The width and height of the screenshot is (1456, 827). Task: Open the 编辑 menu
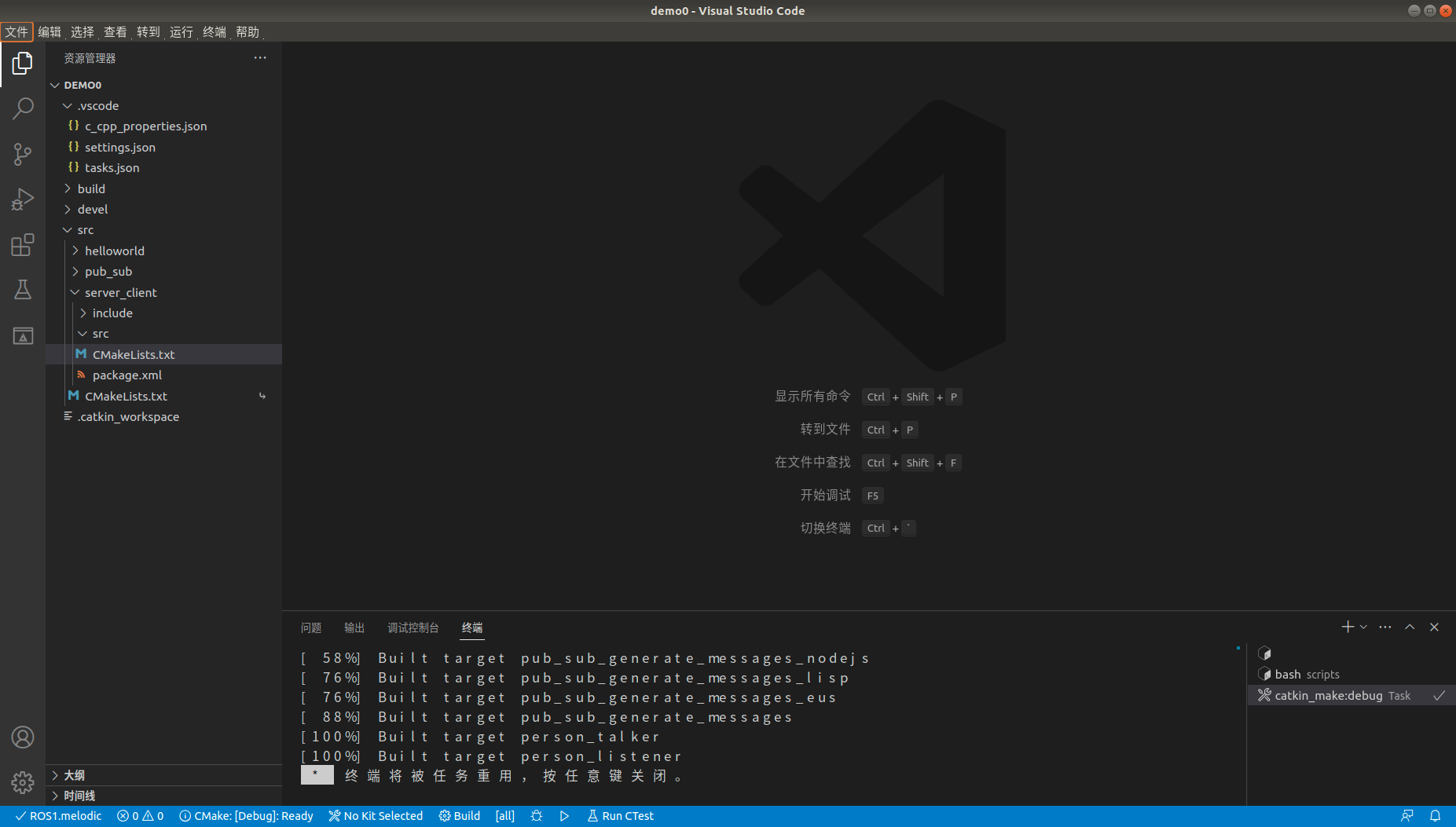[50, 31]
